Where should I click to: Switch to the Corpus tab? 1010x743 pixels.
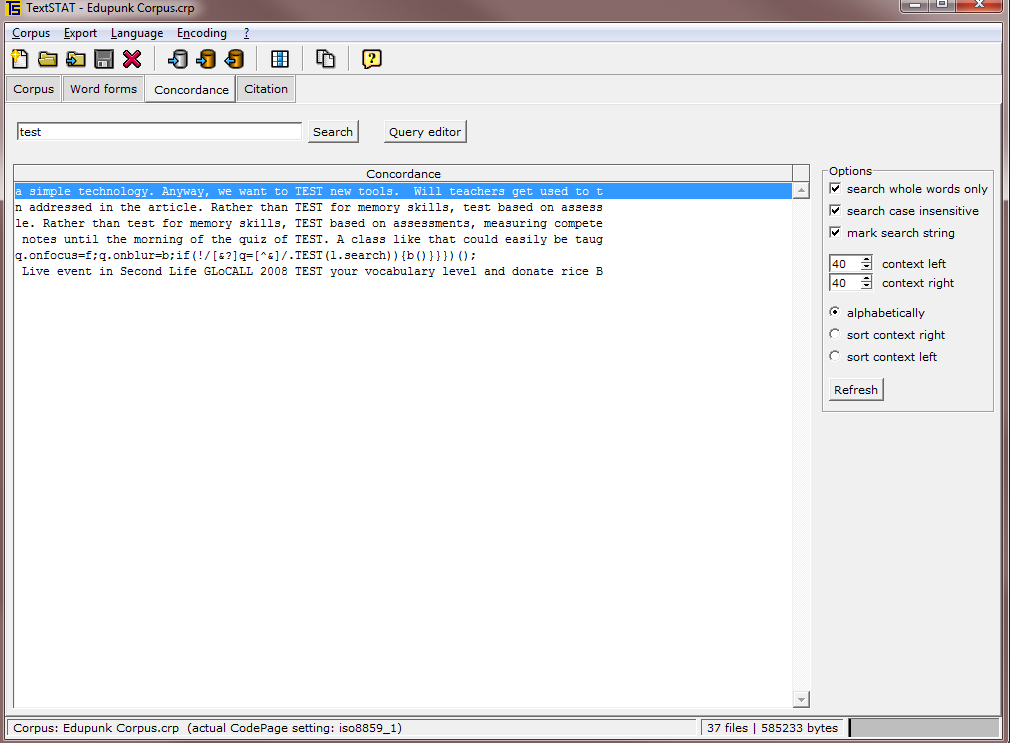pos(33,89)
